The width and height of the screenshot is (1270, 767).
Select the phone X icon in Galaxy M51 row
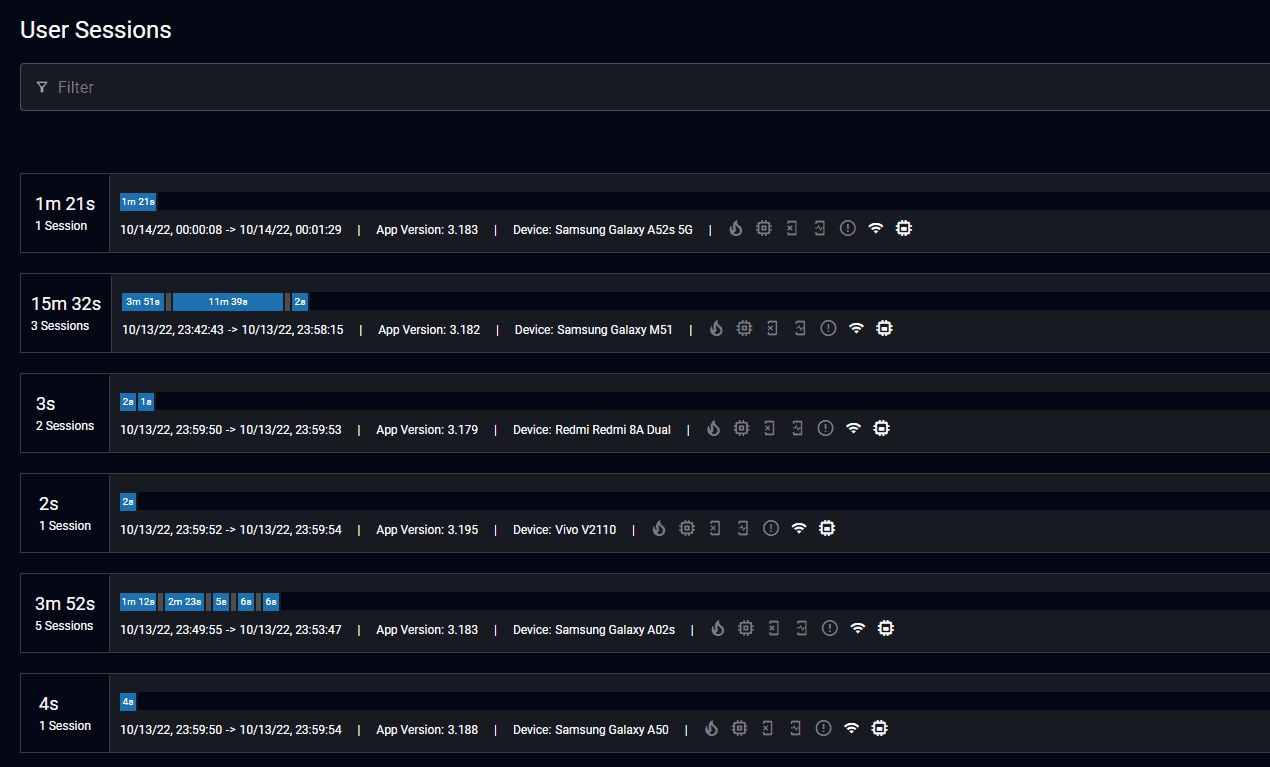tap(772, 328)
